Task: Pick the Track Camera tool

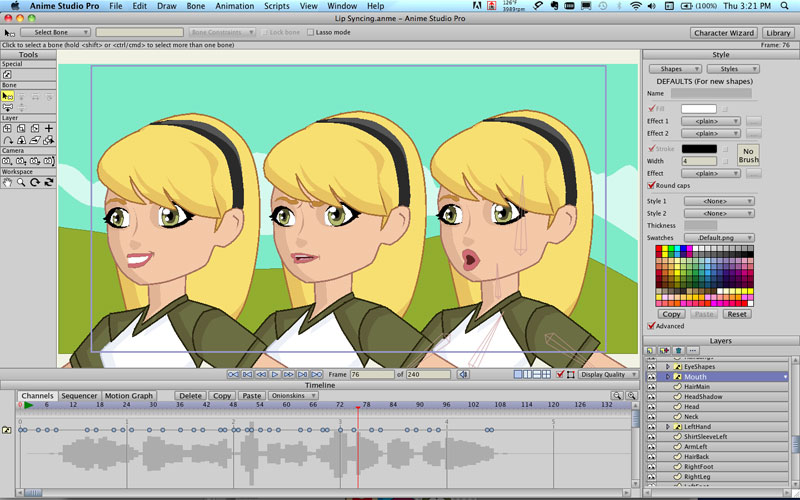Action: (x=8, y=160)
